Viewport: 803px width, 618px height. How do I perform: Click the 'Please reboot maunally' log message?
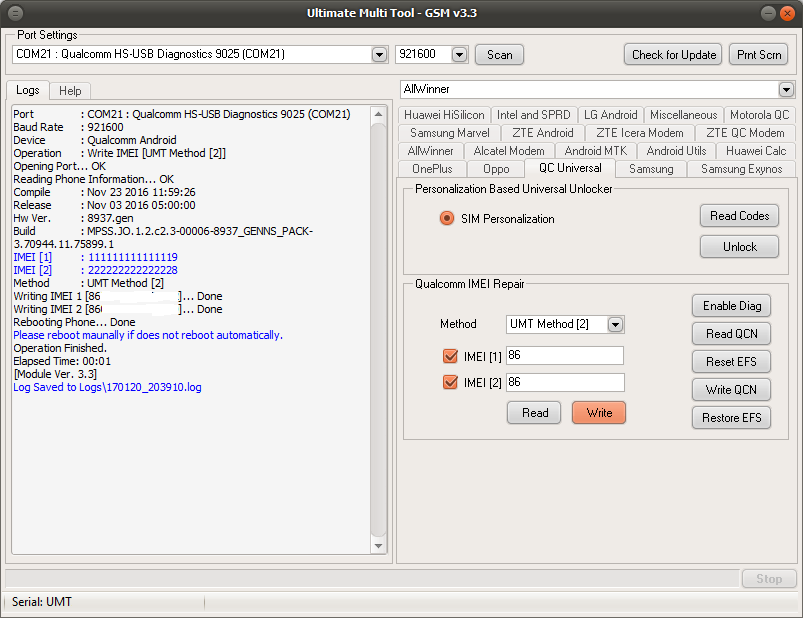click(147, 335)
